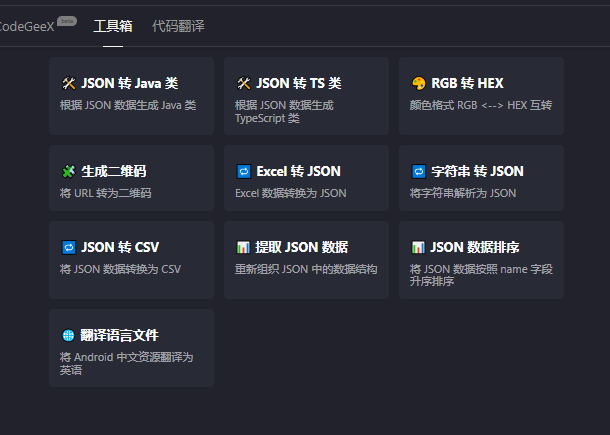This screenshot has width=610, height=435.
Task: Open the 翻译语言文件 tool card title
Action: pos(119,335)
